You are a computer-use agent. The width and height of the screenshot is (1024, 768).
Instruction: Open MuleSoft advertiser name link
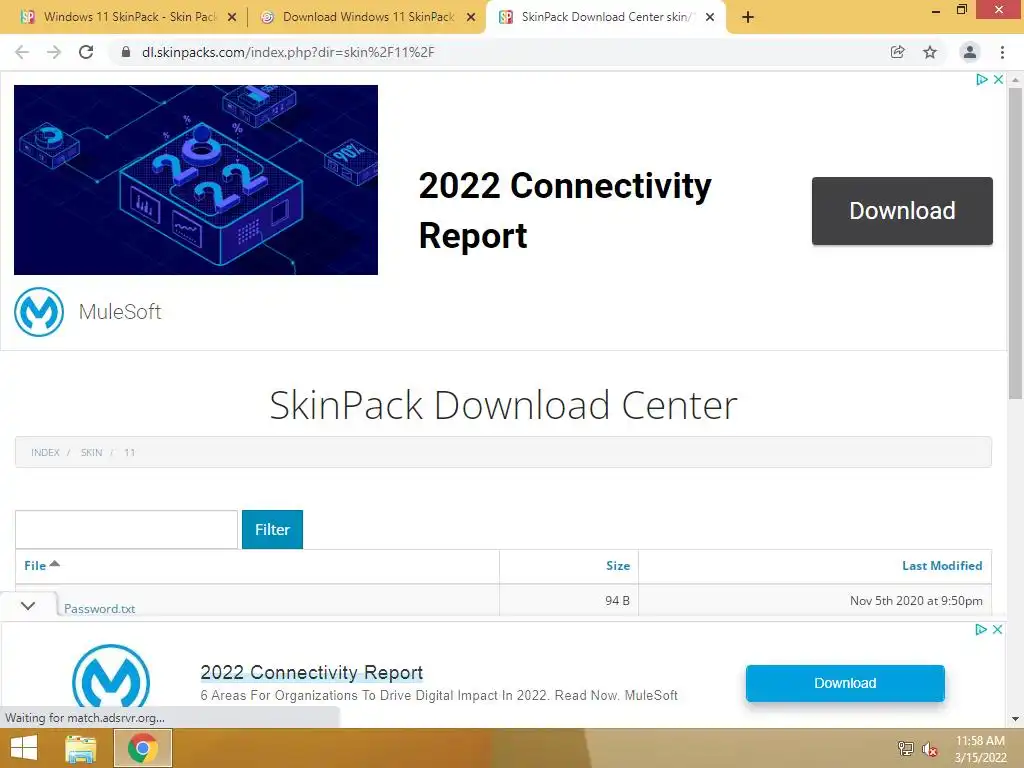point(120,312)
